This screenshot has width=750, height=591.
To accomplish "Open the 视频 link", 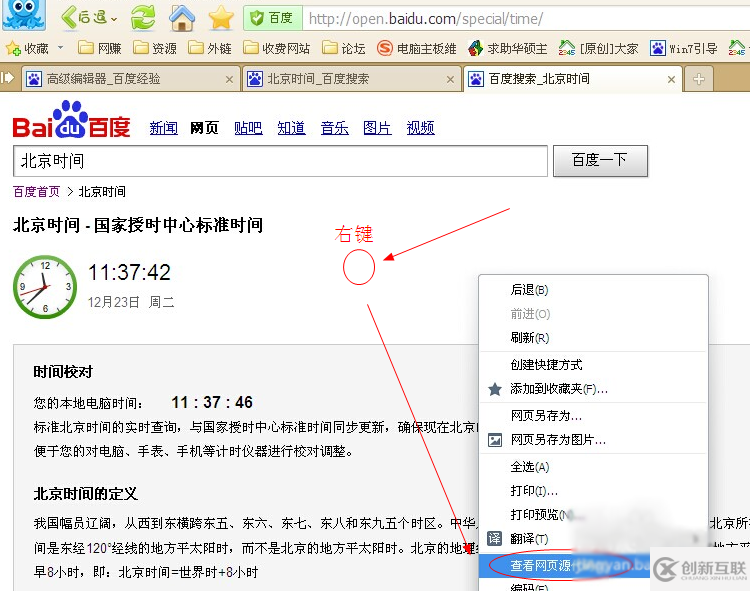I will coord(420,128).
